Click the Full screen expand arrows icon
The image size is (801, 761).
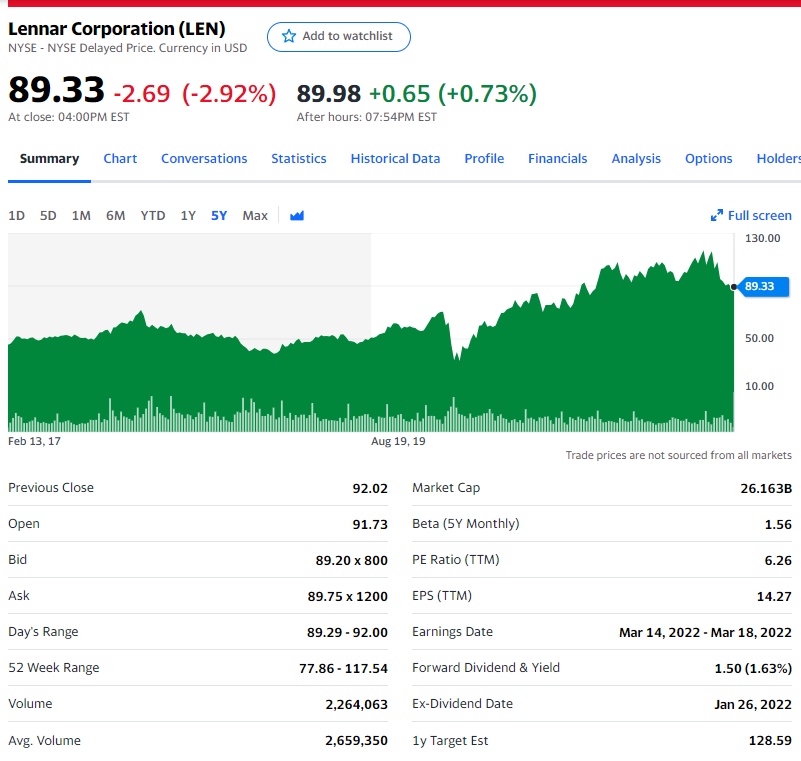(x=717, y=216)
